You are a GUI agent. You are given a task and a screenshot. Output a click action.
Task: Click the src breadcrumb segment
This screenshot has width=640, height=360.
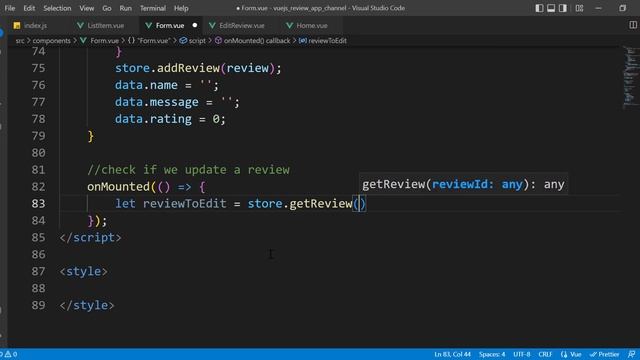pos(20,40)
